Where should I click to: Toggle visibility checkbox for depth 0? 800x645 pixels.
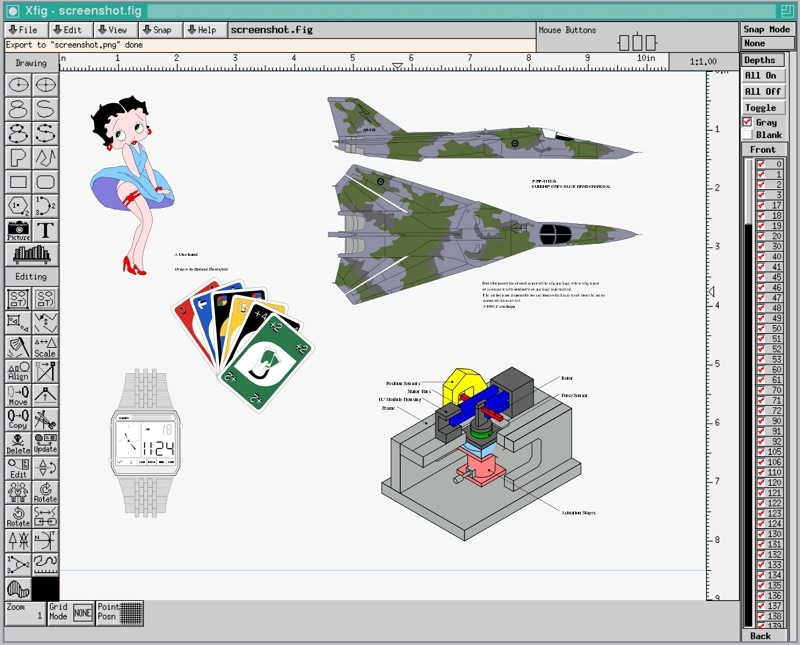tap(761, 164)
